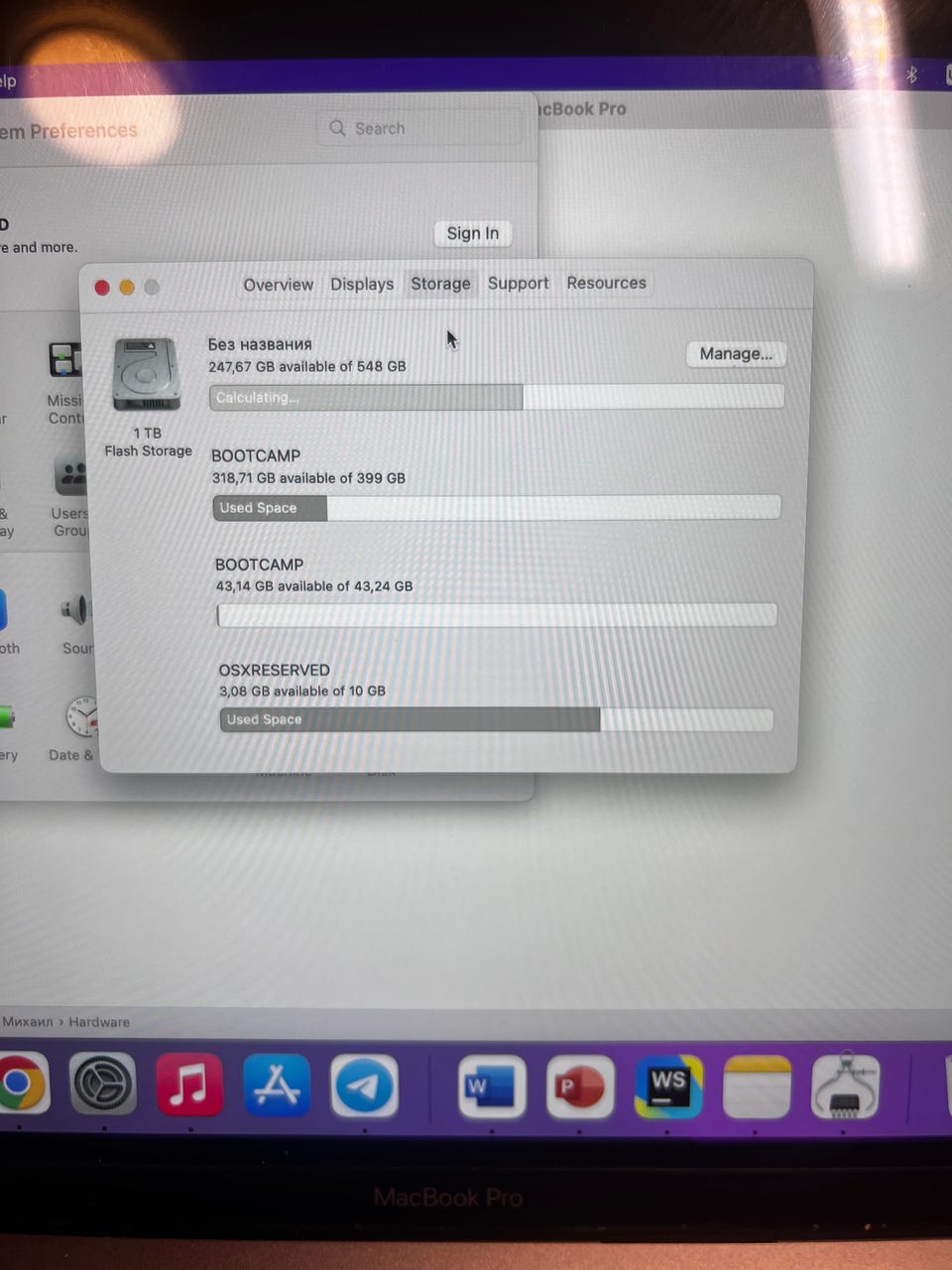Screen dimensions: 952x1270
Task: Select the Storage tab
Action: pos(440,284)
